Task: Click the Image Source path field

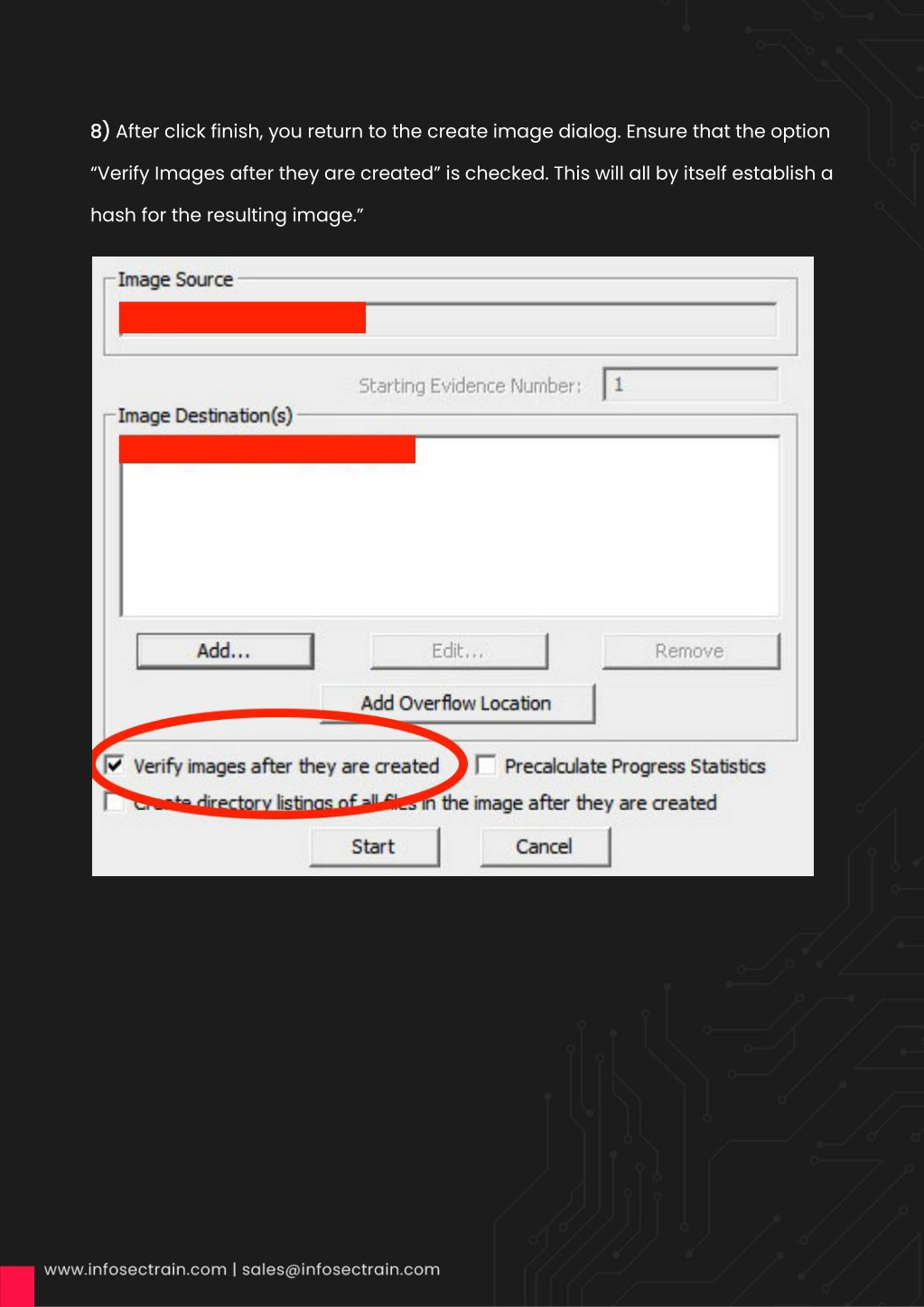Action: (448, 319)
